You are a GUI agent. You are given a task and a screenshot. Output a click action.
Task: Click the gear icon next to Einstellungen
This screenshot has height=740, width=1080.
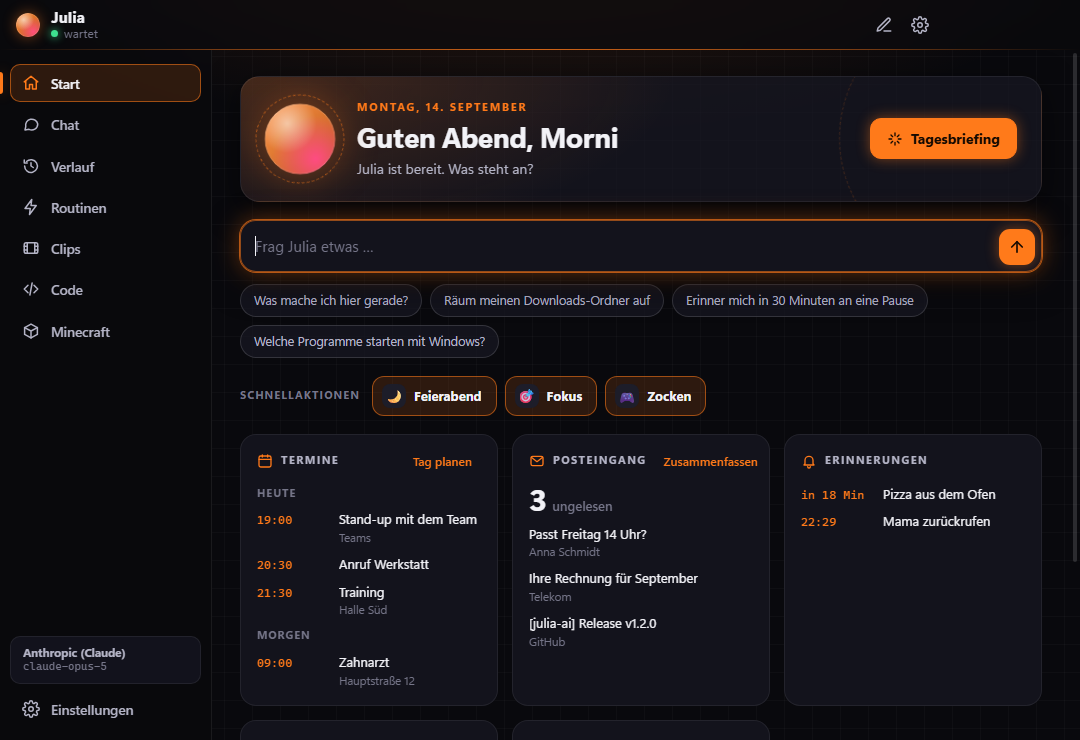[31, 709]
